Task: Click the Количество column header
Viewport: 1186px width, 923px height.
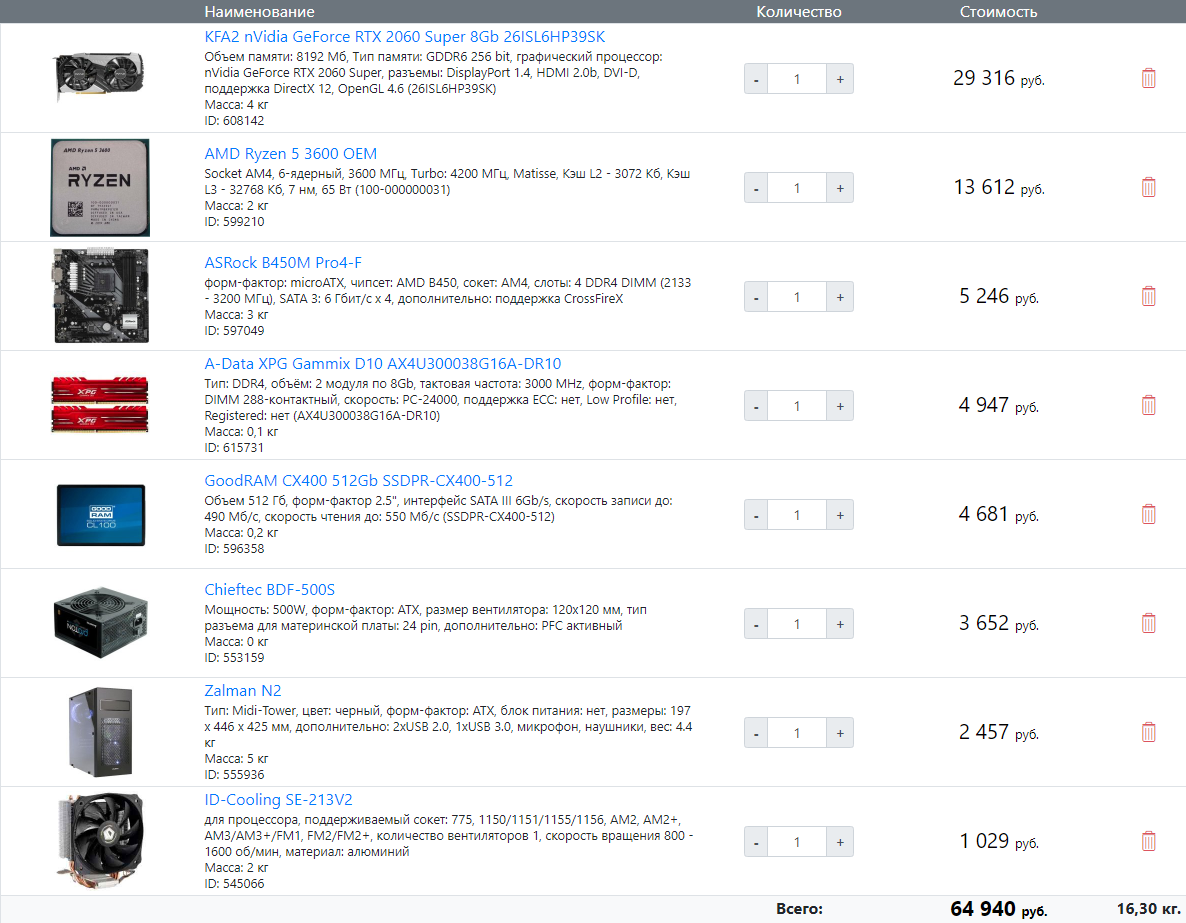Action: pos(799,11)
